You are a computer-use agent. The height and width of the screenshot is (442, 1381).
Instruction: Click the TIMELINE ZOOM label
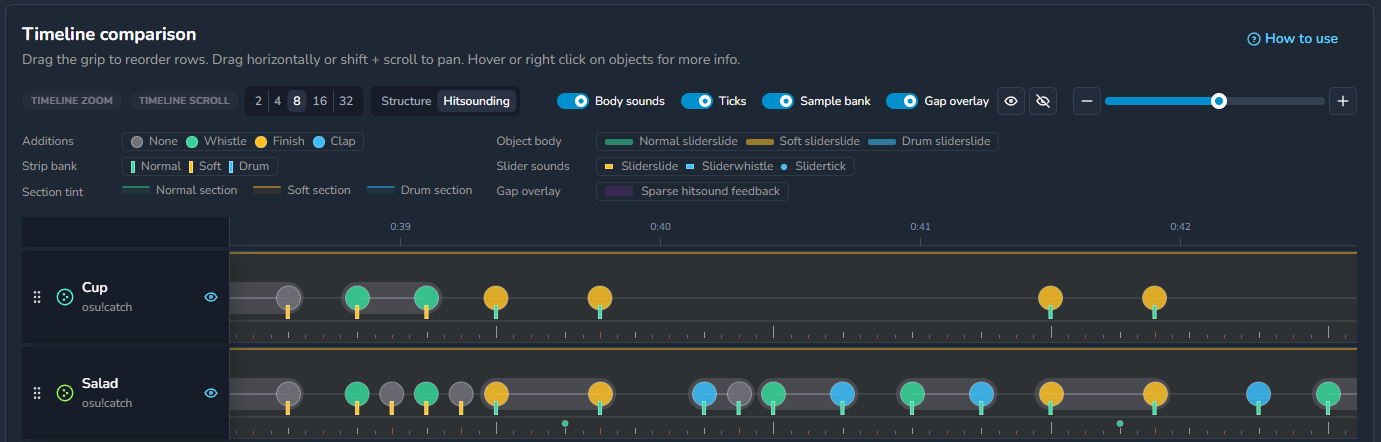[x=72, y=101]
